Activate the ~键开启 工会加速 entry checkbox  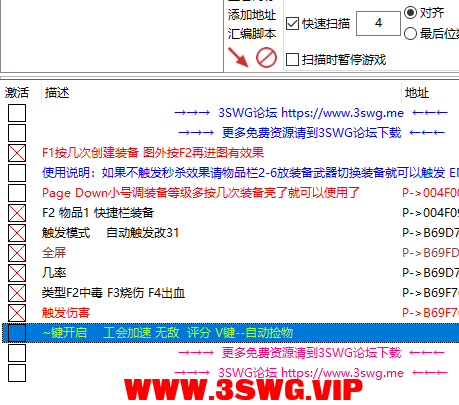(17, 333)
